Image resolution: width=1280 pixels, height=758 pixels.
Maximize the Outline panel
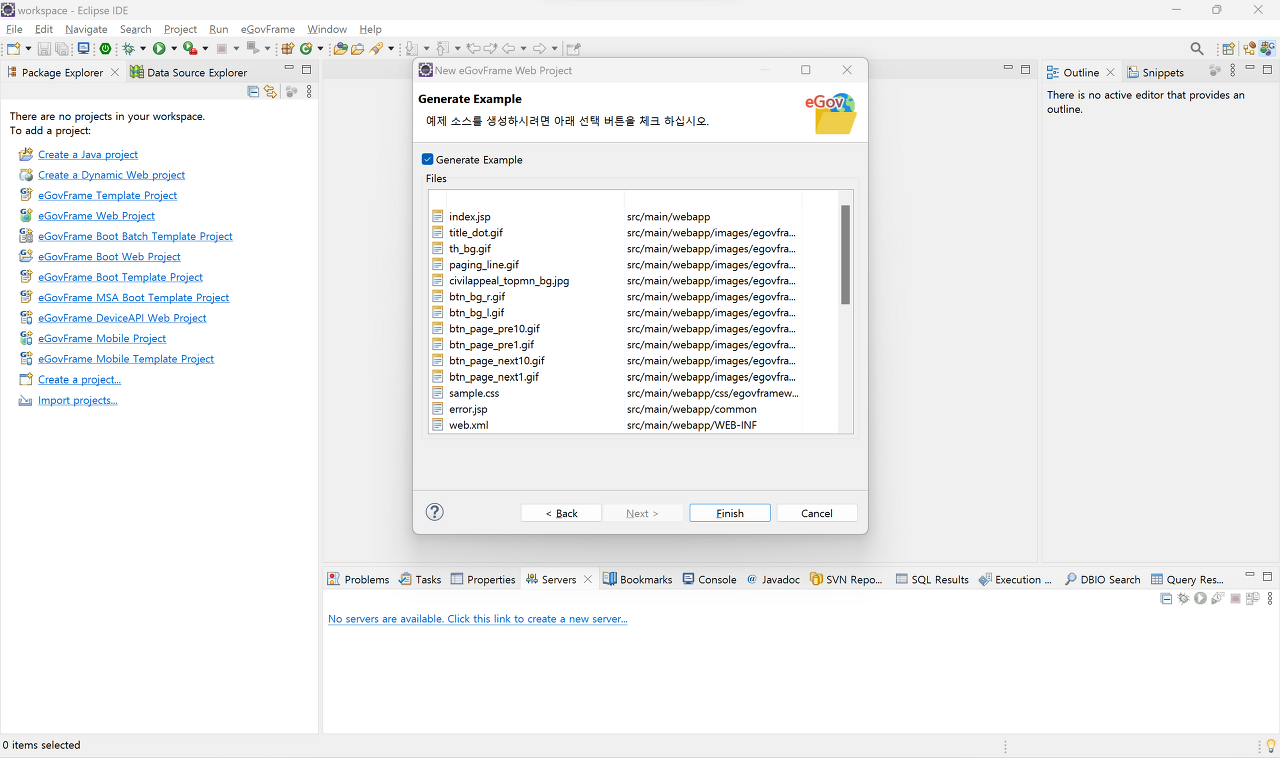[1267, 69]
